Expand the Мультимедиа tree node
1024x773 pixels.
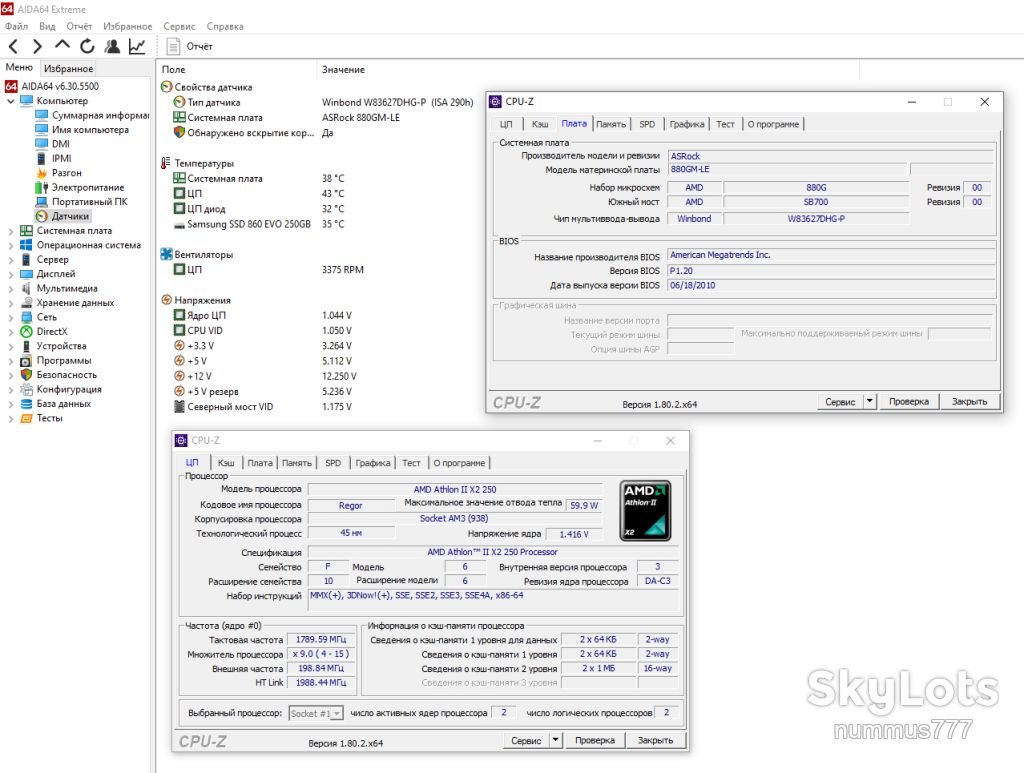[10, 289]
